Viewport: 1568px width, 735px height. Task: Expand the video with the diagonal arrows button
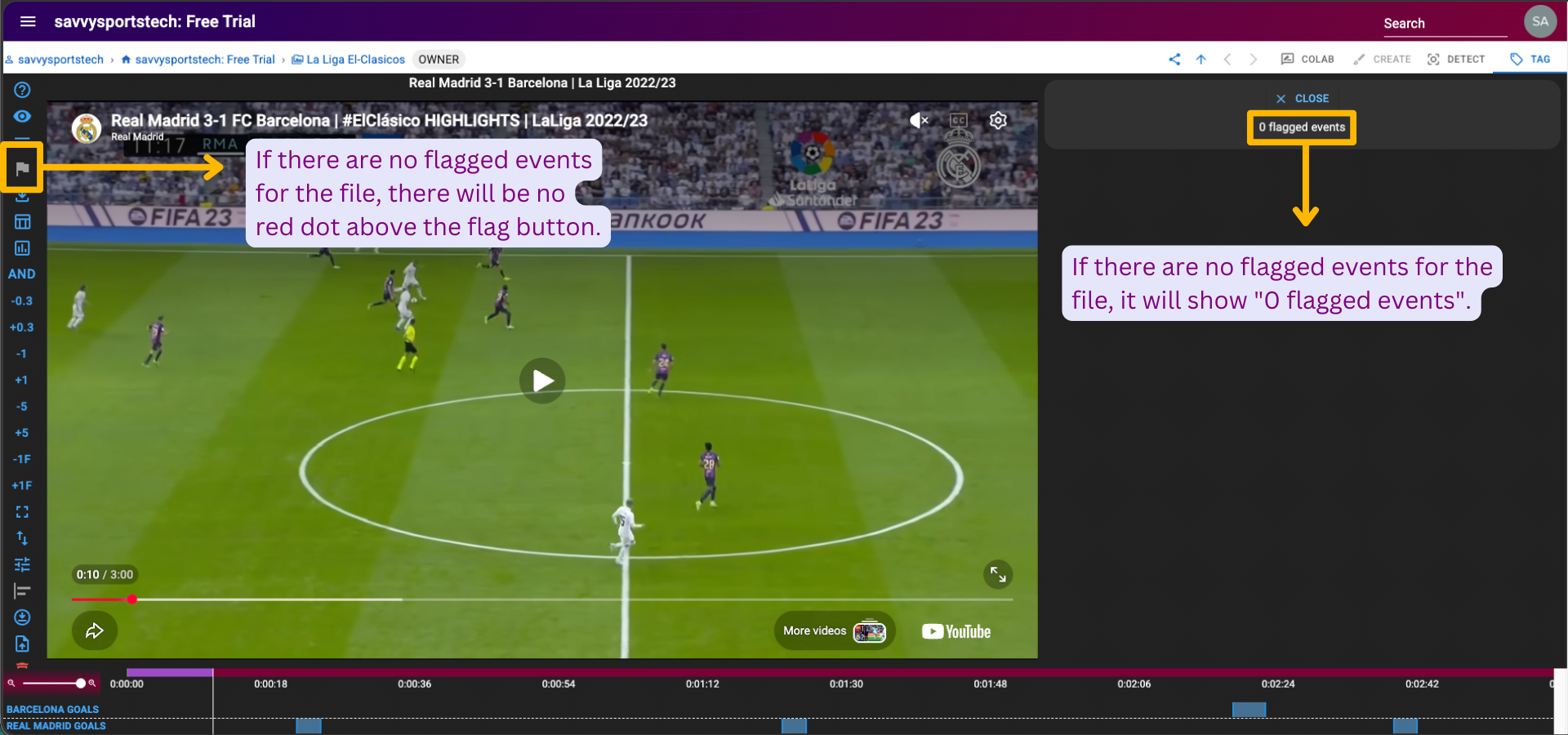point(998,574)
